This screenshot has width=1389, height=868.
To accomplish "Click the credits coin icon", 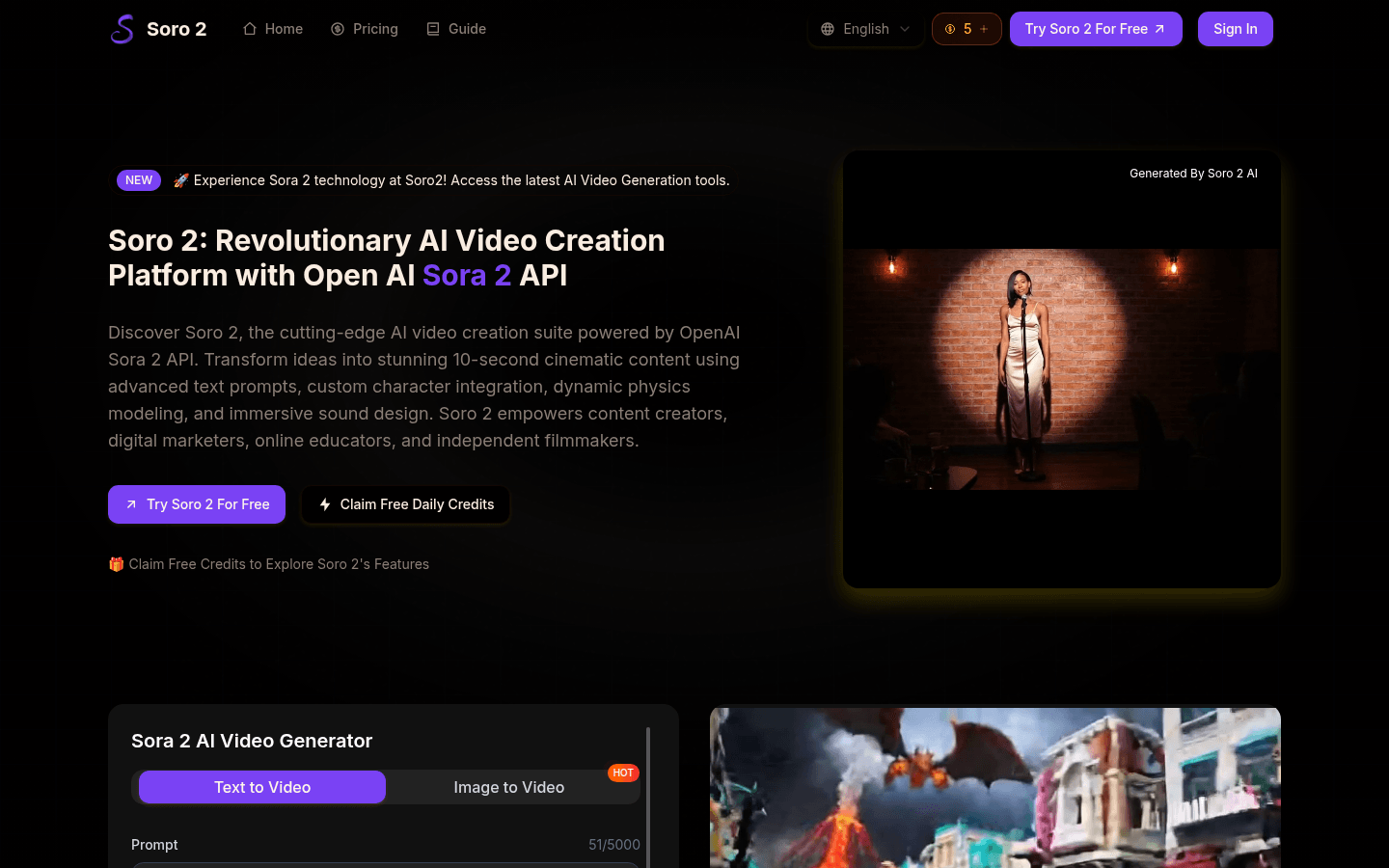I will (950, 29).
